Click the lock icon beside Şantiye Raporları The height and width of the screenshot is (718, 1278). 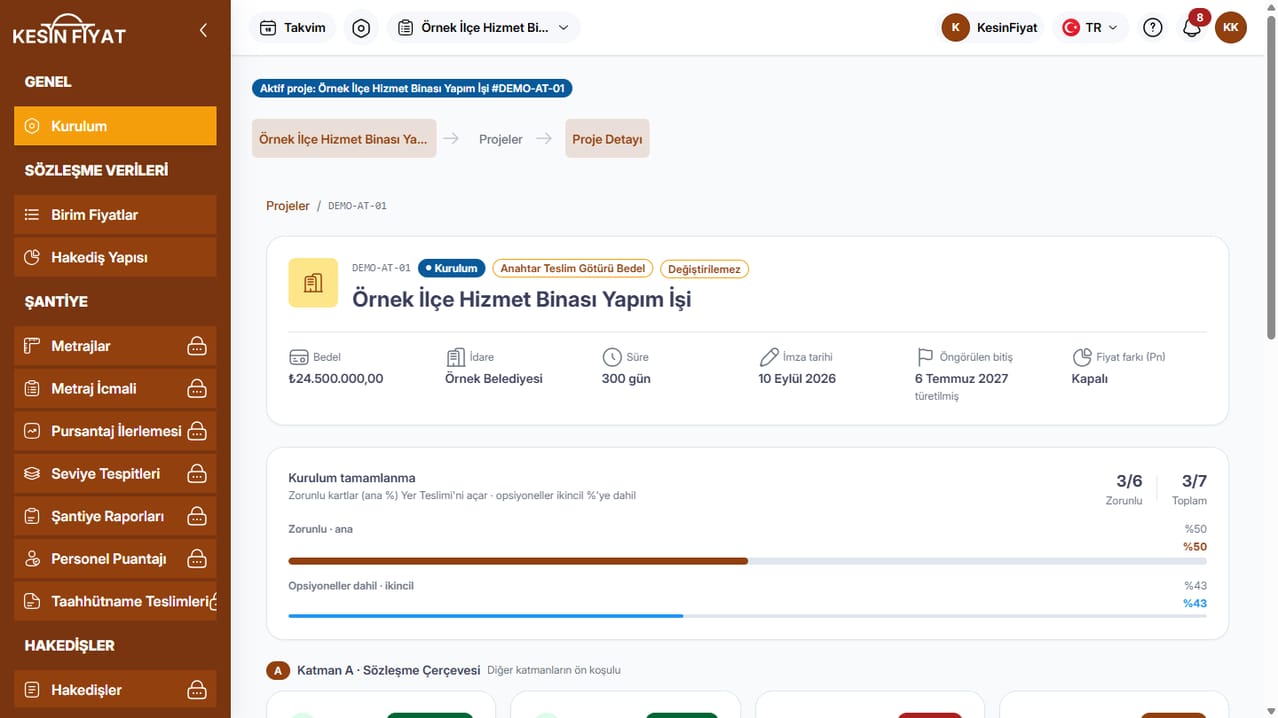pos(197,516)
